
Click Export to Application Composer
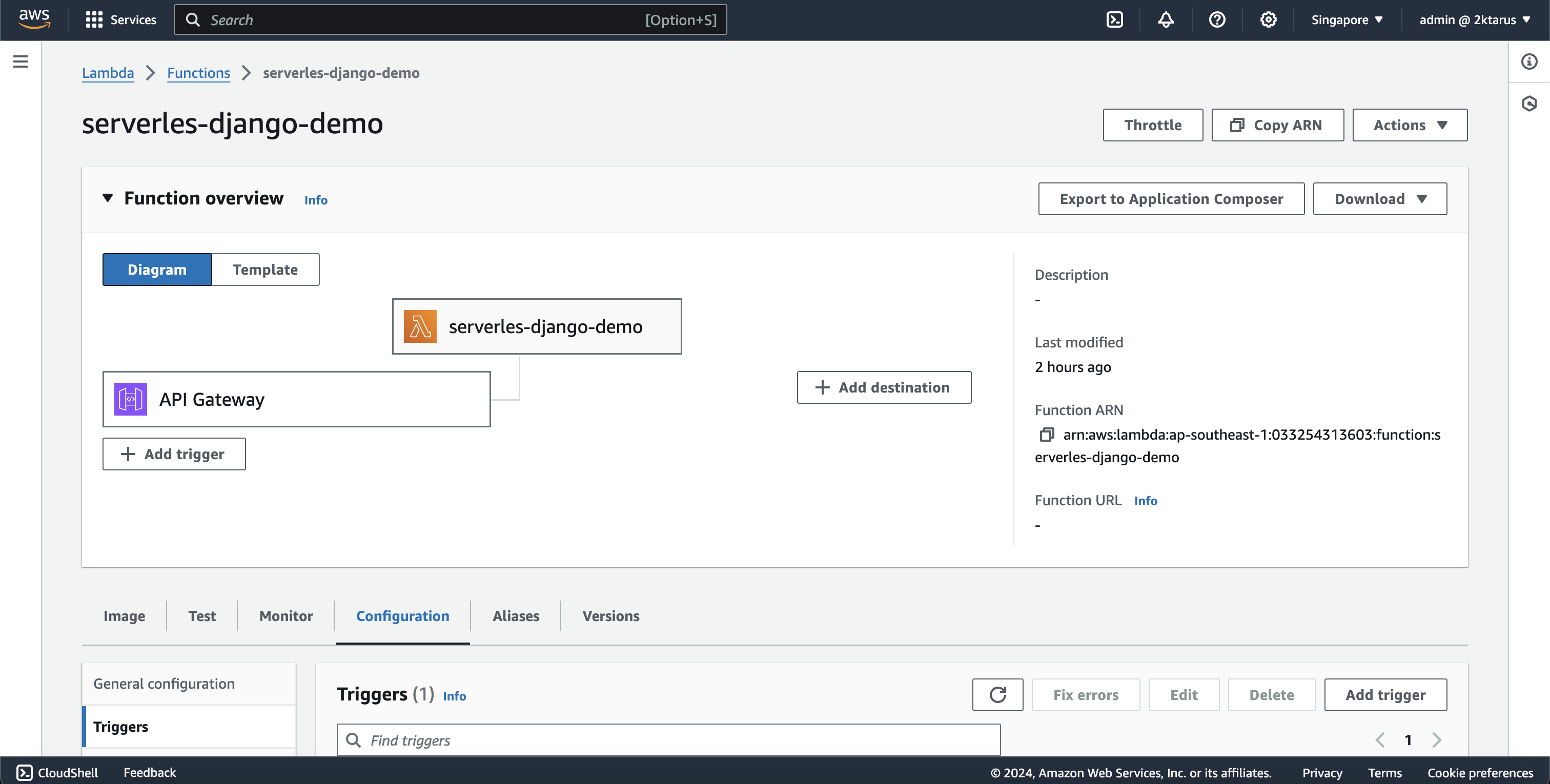click(1171, 198)
